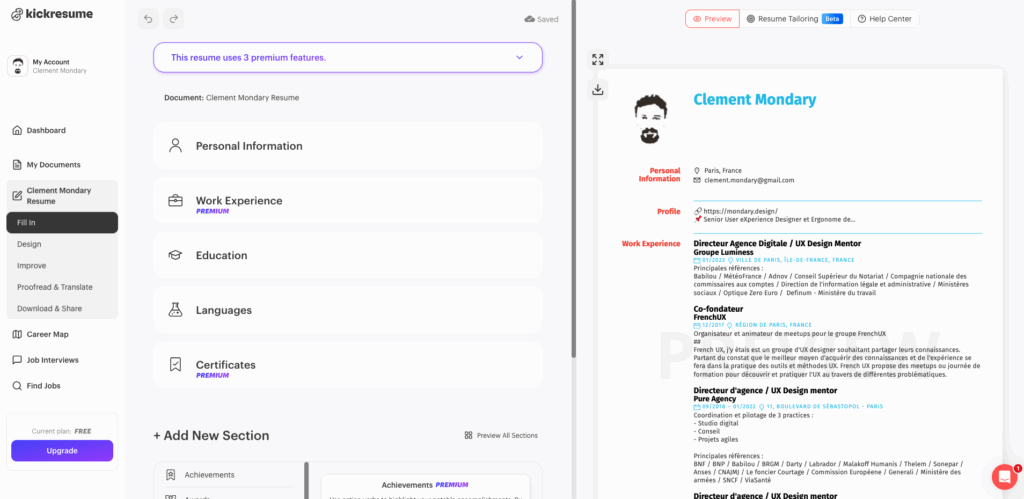Click the Personal Information person icon
The image size is (1024, 499).
pyautogui.click(x=175, y=146)
